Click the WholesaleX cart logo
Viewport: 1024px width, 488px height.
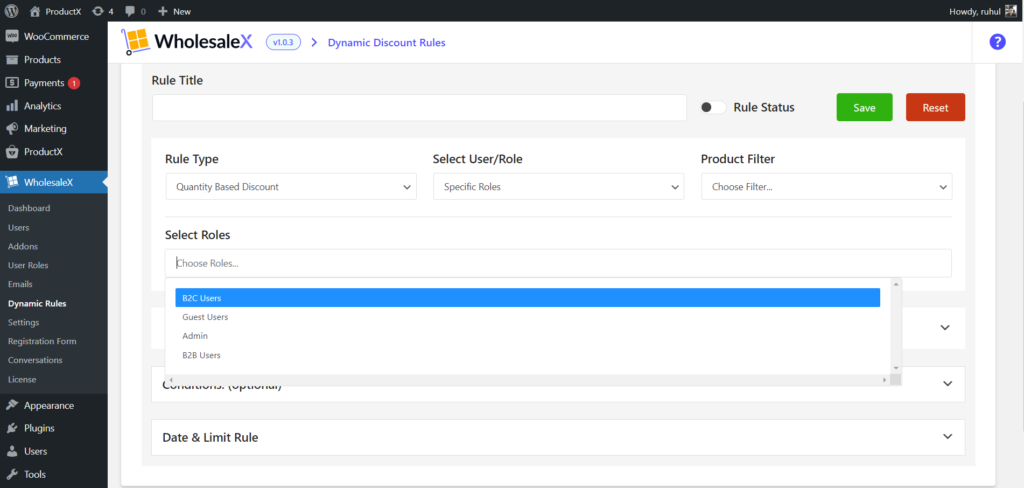pyautogui.click(x=135, y=42)
